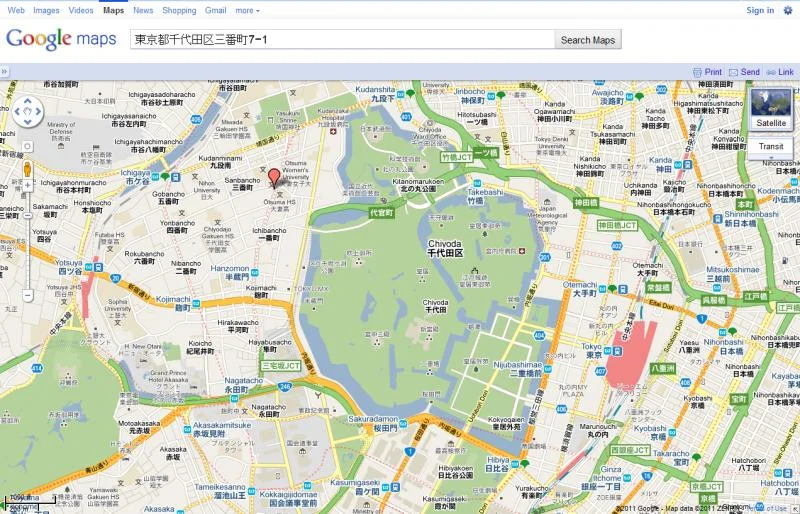Screen dimensions: 800x514
Task: Open the Gmail link
Action: tap(216, 10)
